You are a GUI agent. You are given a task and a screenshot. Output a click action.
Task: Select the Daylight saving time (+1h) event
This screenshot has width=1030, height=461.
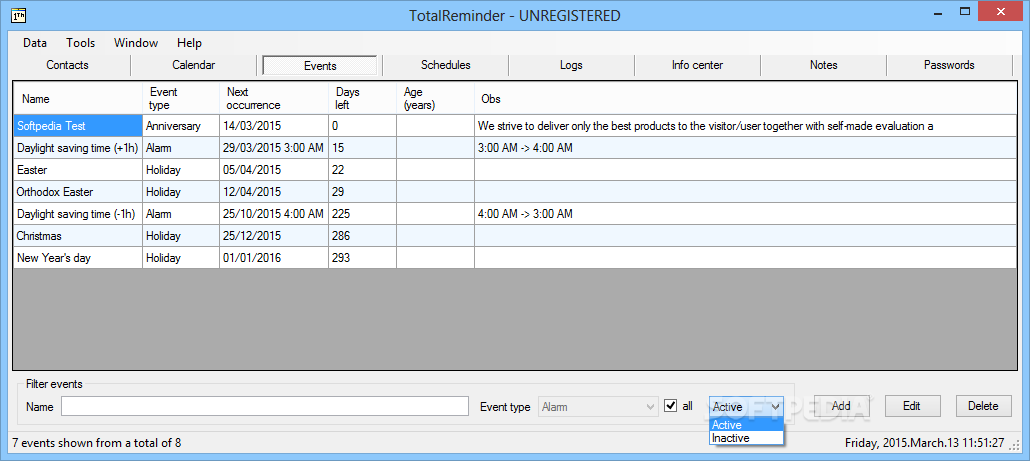(78, 148)
